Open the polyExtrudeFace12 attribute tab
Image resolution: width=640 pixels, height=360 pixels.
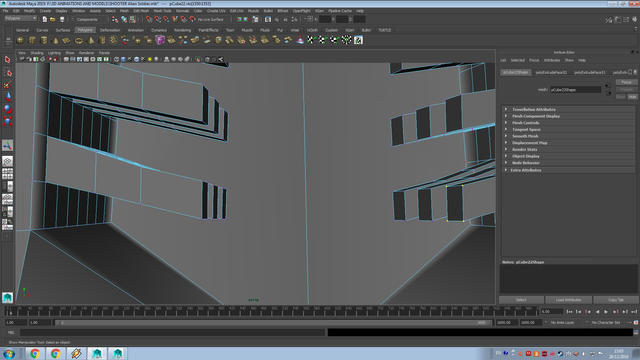point(551,72)
